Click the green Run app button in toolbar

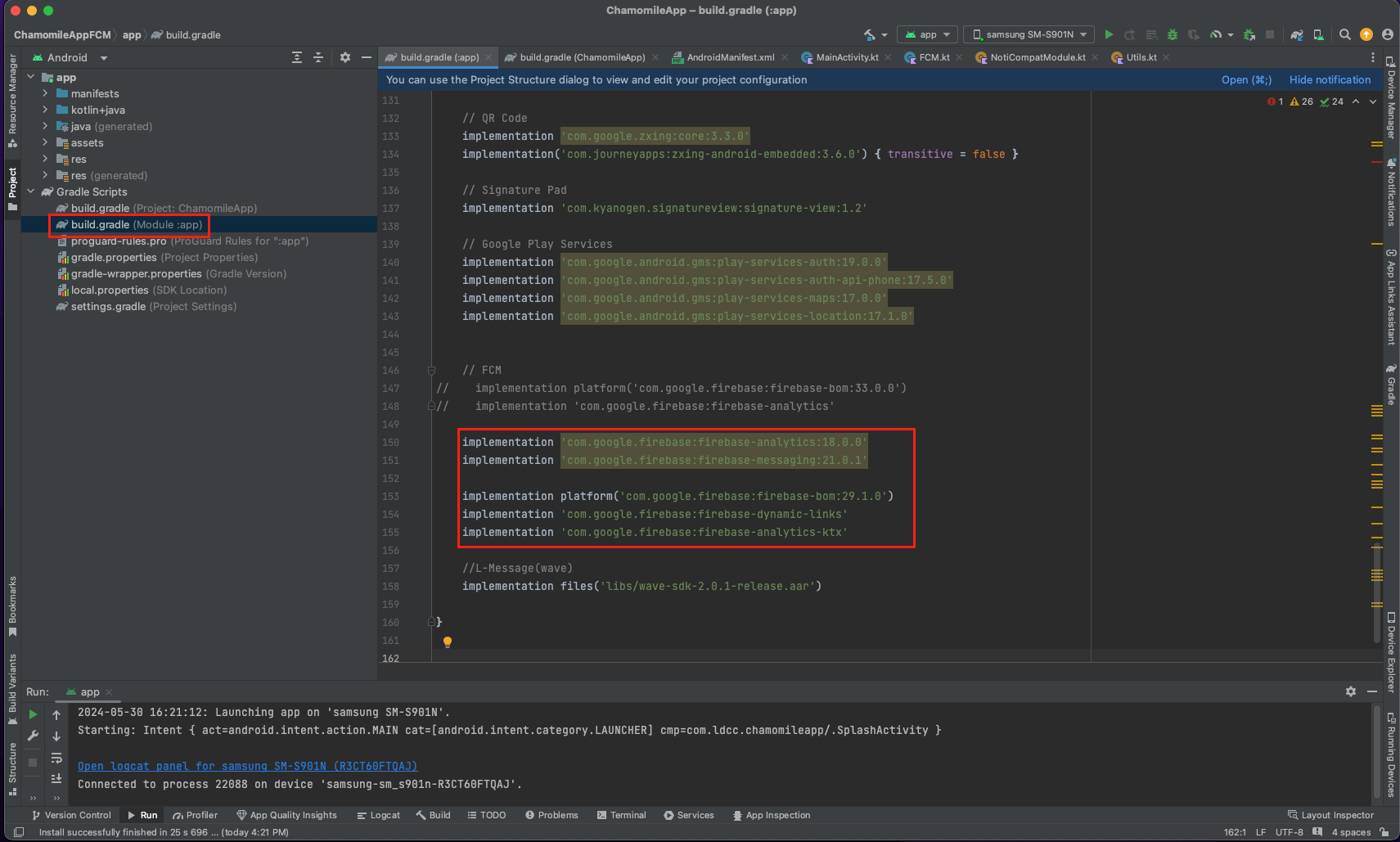point(1109,34)
